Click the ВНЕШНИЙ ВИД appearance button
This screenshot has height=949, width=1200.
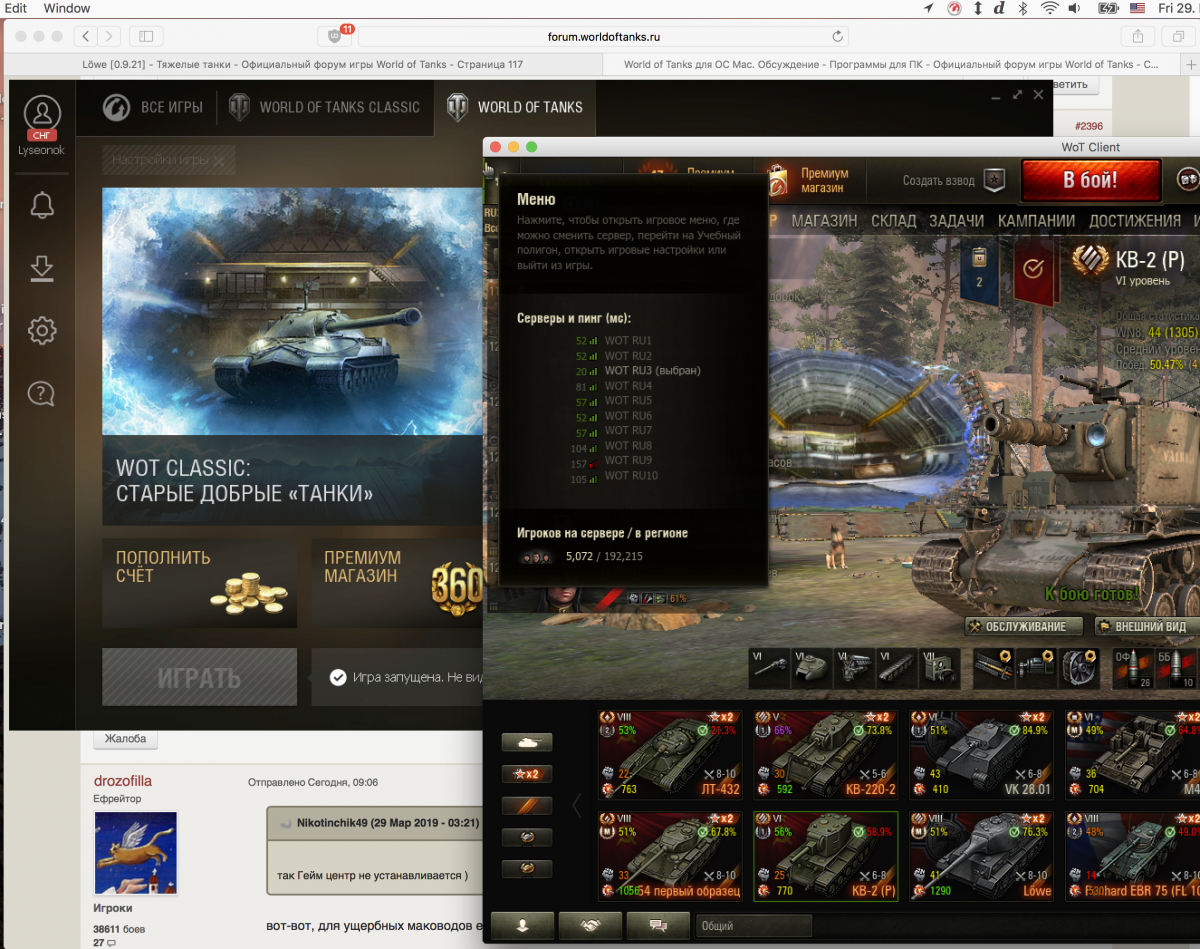(x=1147, y=627)
